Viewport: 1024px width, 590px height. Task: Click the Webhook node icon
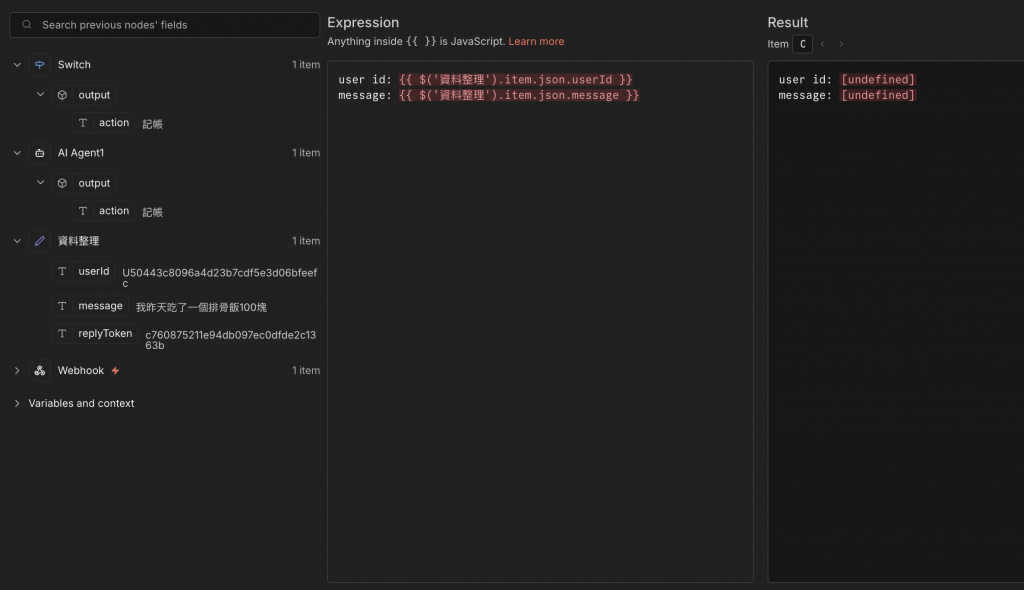pos(40,370)
